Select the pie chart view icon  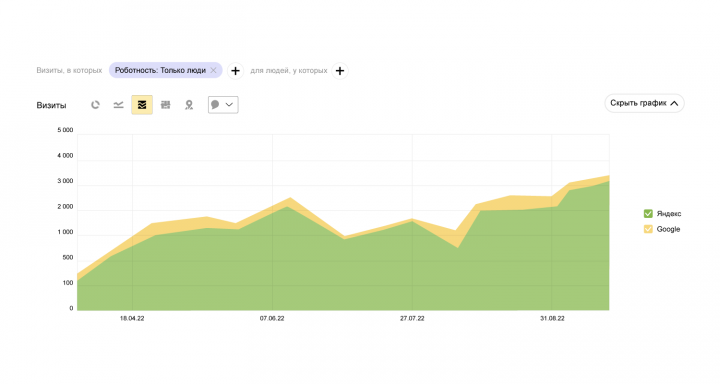click(95, 105)
